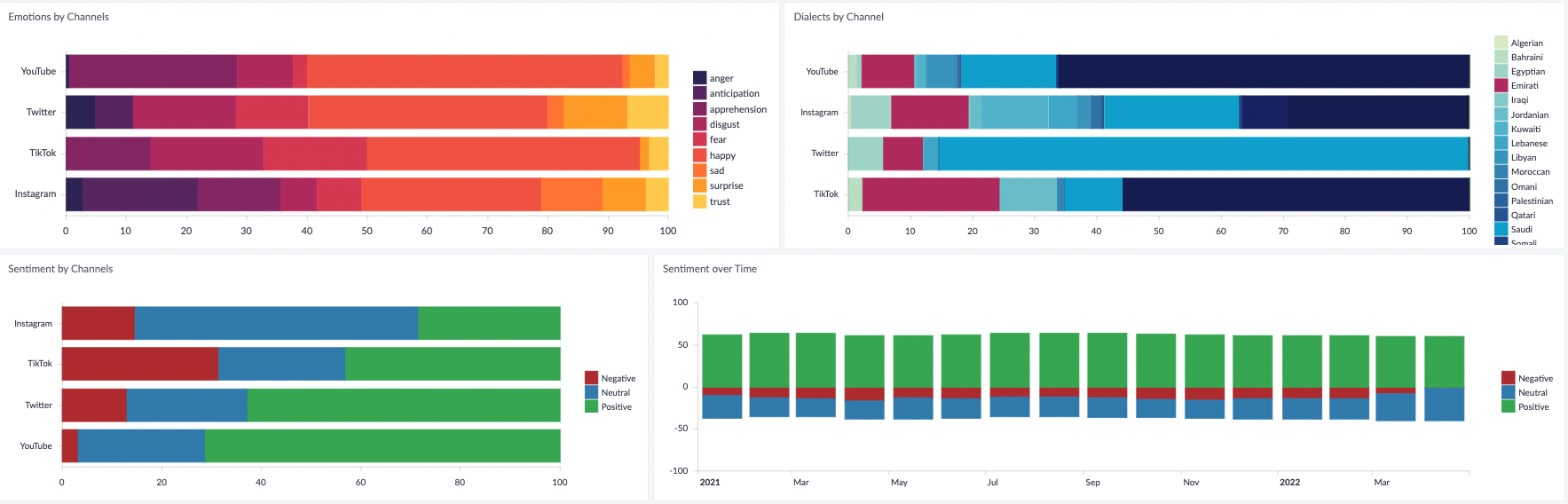
Task: Click YouTube's large happy segment in Emotions chart
Action: tap(464, 71)
